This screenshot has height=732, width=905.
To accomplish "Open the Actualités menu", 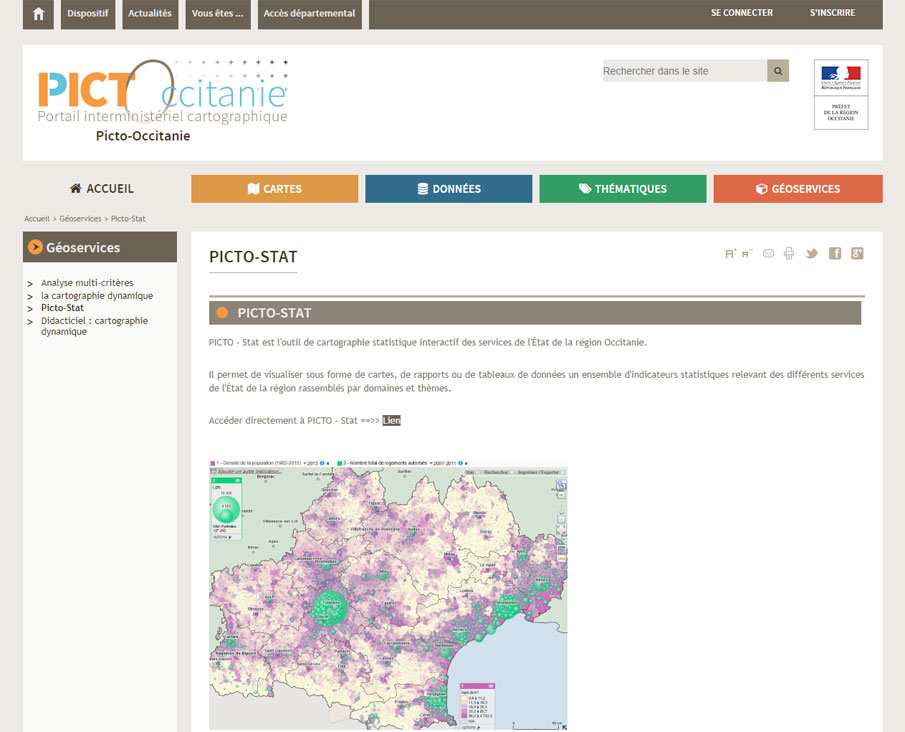I will click(x=150, y=14).
